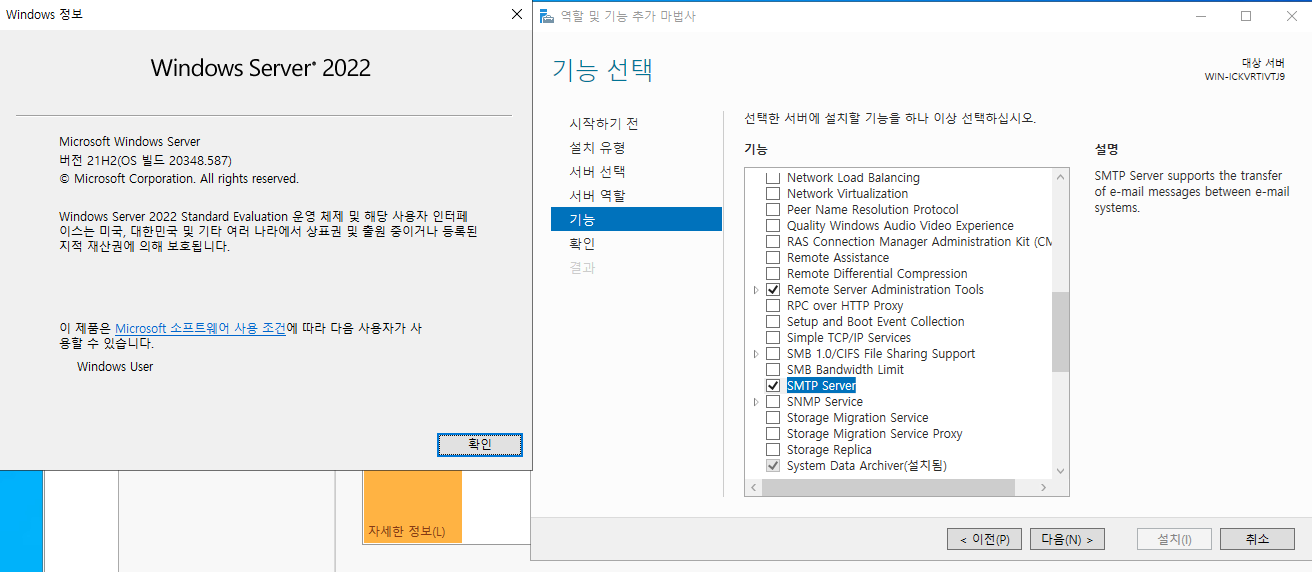
Task: Check RPC over HTTP Proxy checkbox
Action: tap(772, 306)
